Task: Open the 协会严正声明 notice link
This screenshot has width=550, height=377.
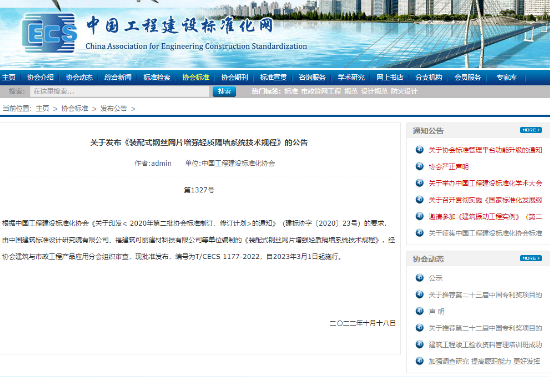Action: click(x=448, y=166)
